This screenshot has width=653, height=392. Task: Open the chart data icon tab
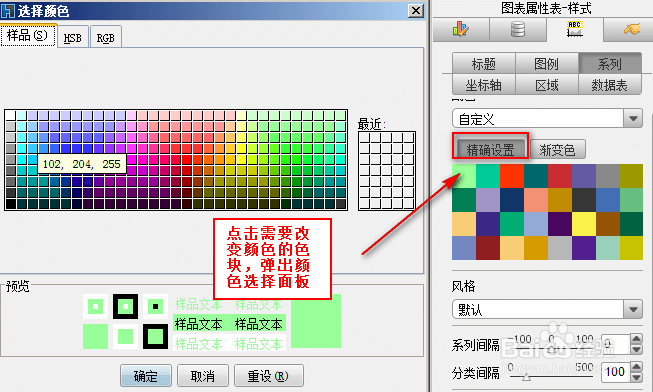click(518, 30)
